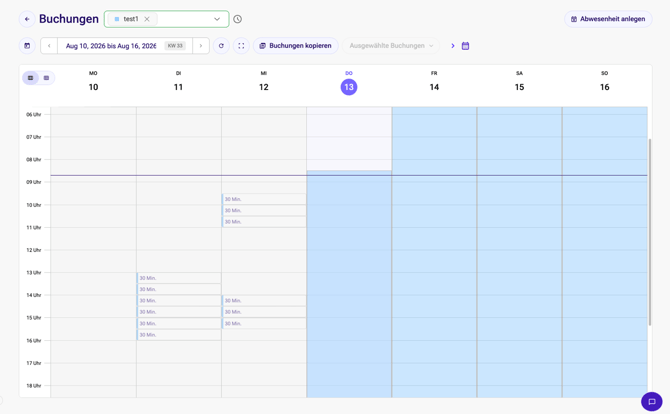Click the clock history icon
670x414 pixels.
click(238, 19)
